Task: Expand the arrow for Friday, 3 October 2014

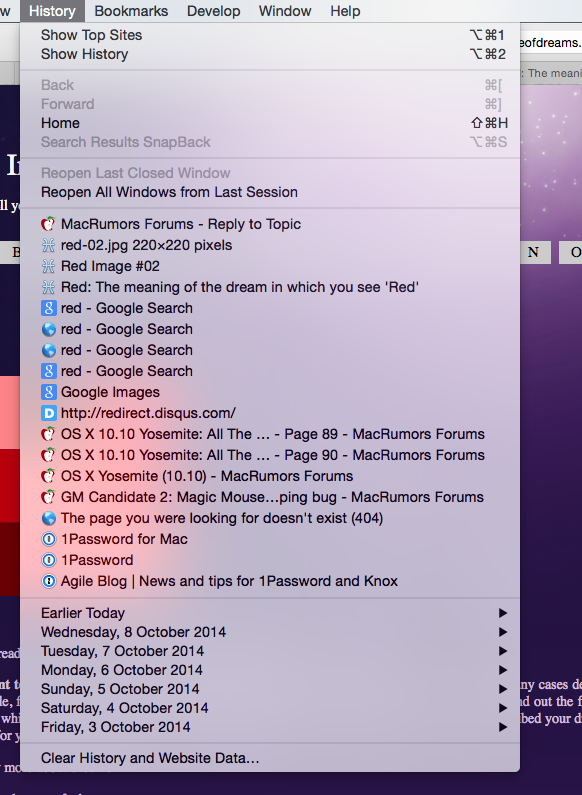Action: click(x=502, y=727)
